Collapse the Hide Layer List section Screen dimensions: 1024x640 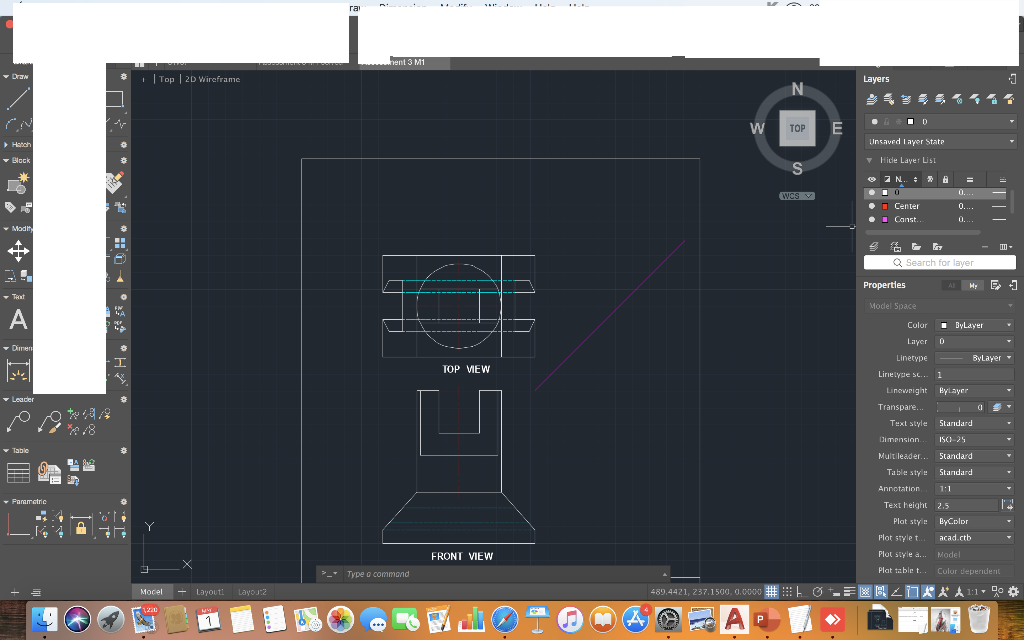click(870, 160)
